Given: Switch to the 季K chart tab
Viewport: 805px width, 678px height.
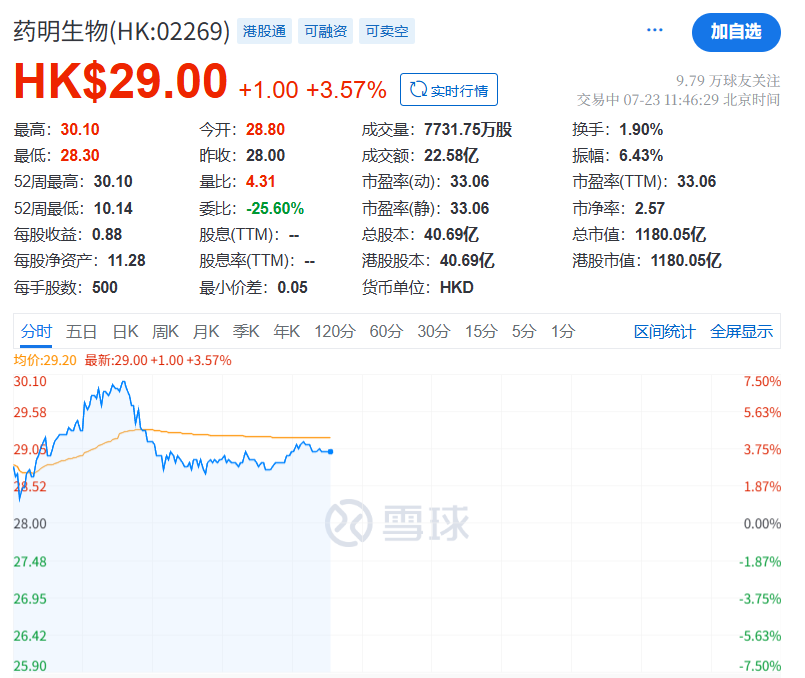Looking at the screenshot, I should pyautogui.click(x=246, y=332).
